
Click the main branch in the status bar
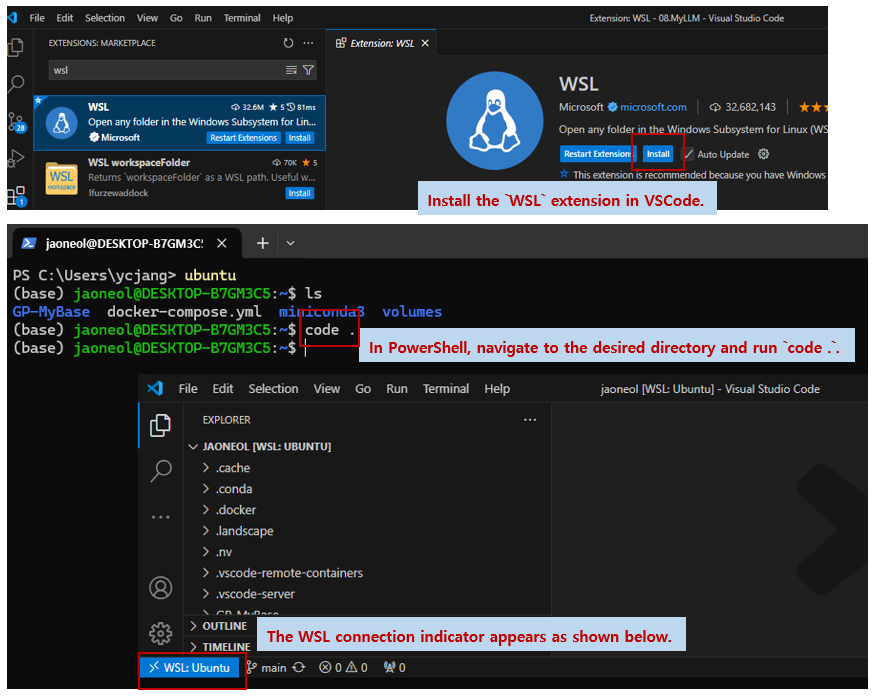[x=267, y=667]
